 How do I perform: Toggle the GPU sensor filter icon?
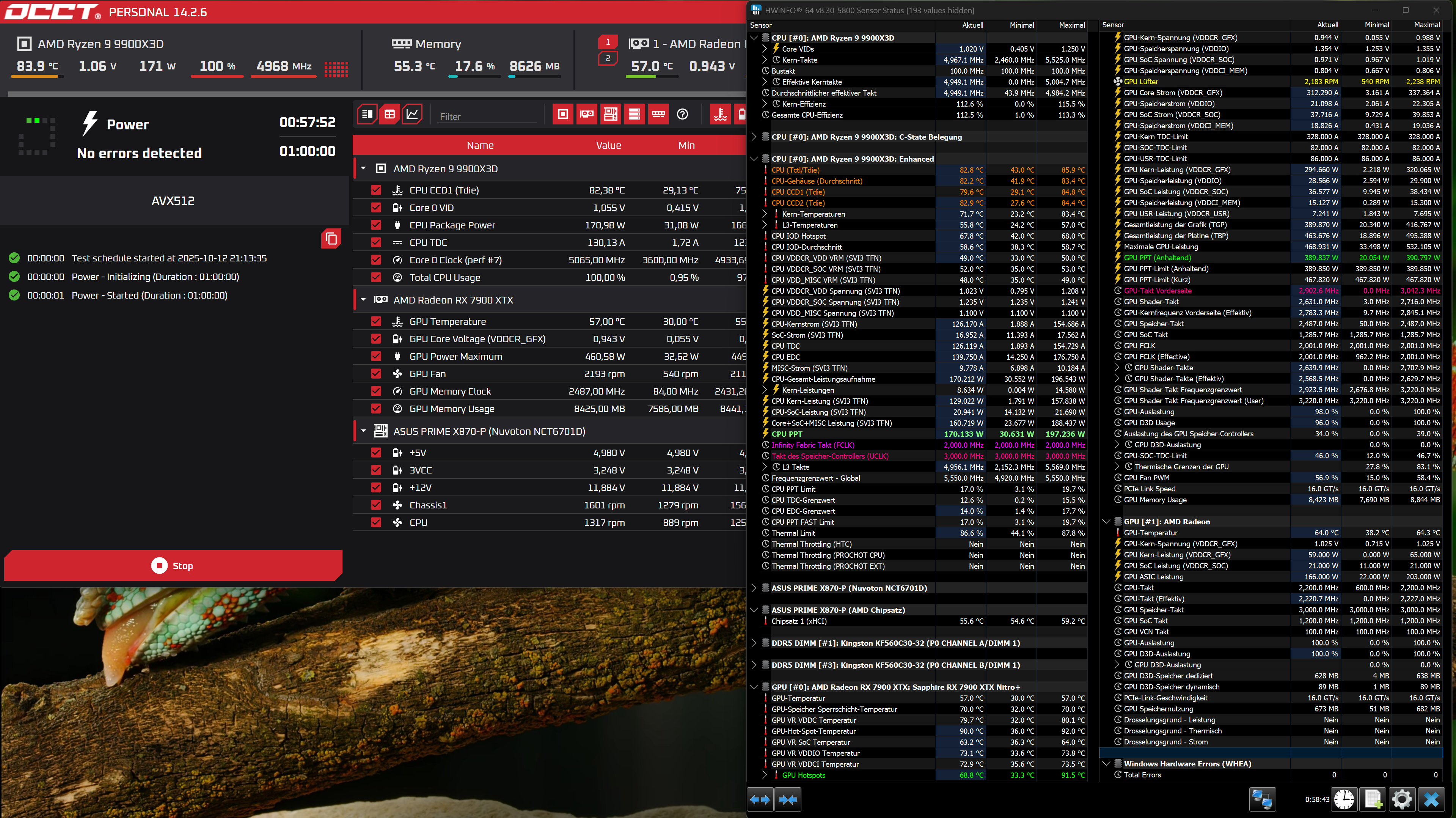click(x=587, y=114)
